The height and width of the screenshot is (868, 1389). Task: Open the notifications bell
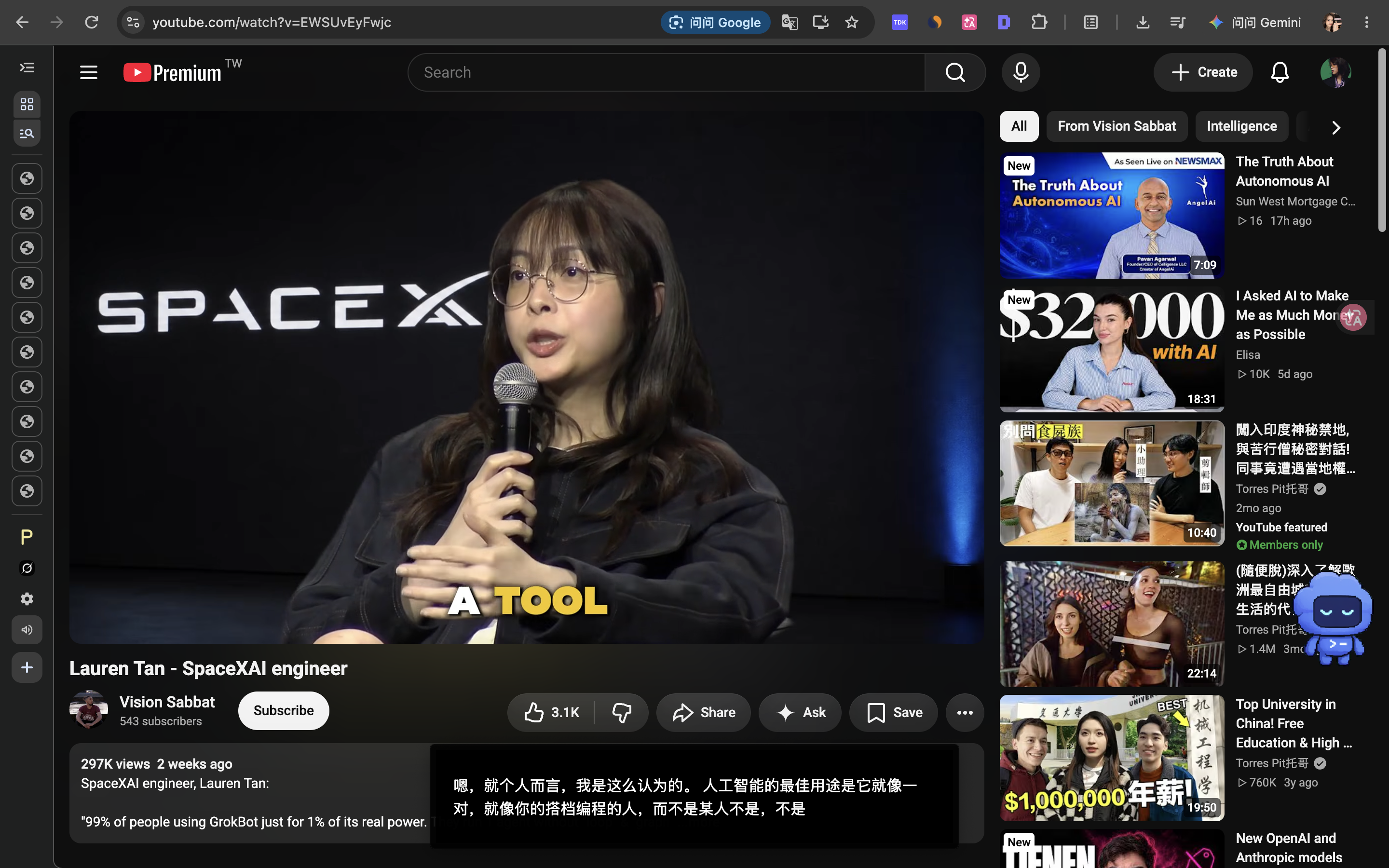click(x=1280, y=72)
